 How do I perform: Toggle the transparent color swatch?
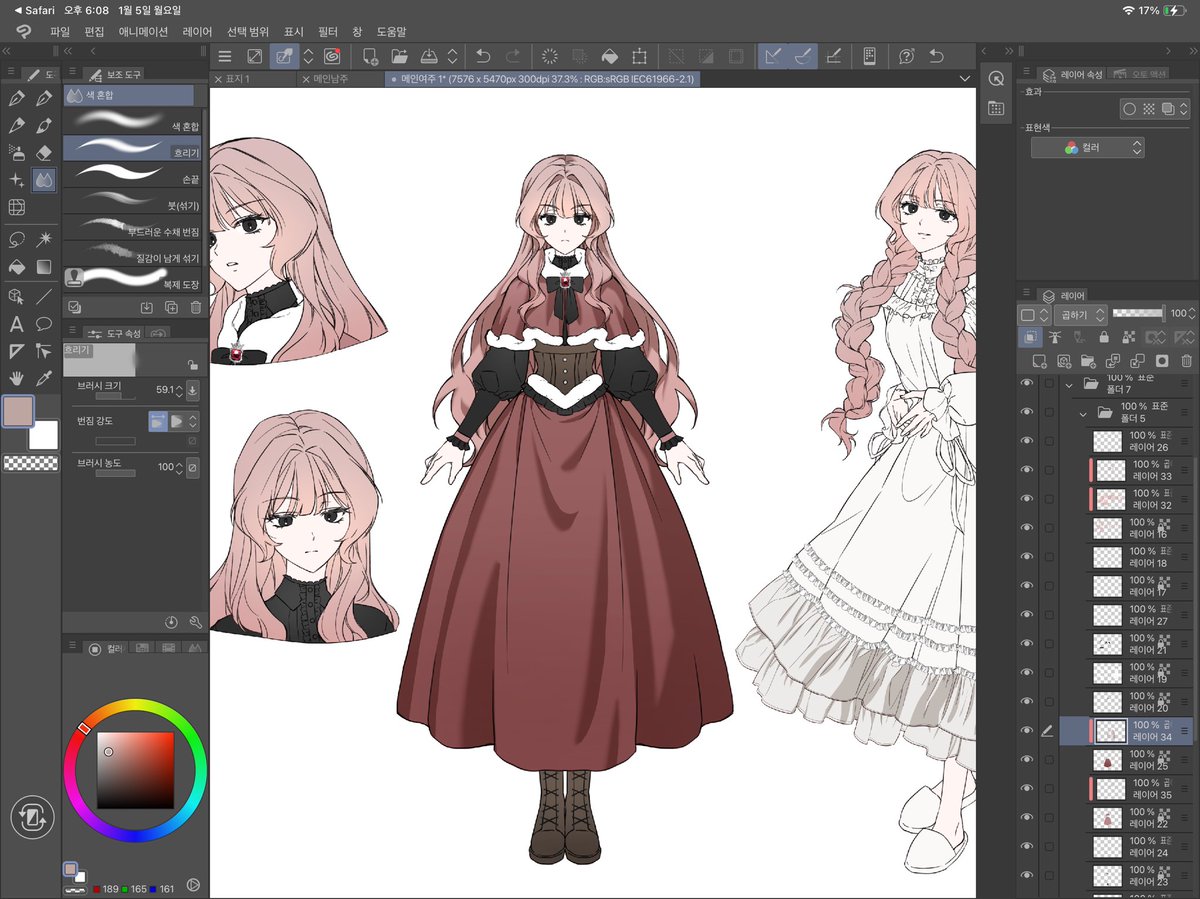pos(30,463)
